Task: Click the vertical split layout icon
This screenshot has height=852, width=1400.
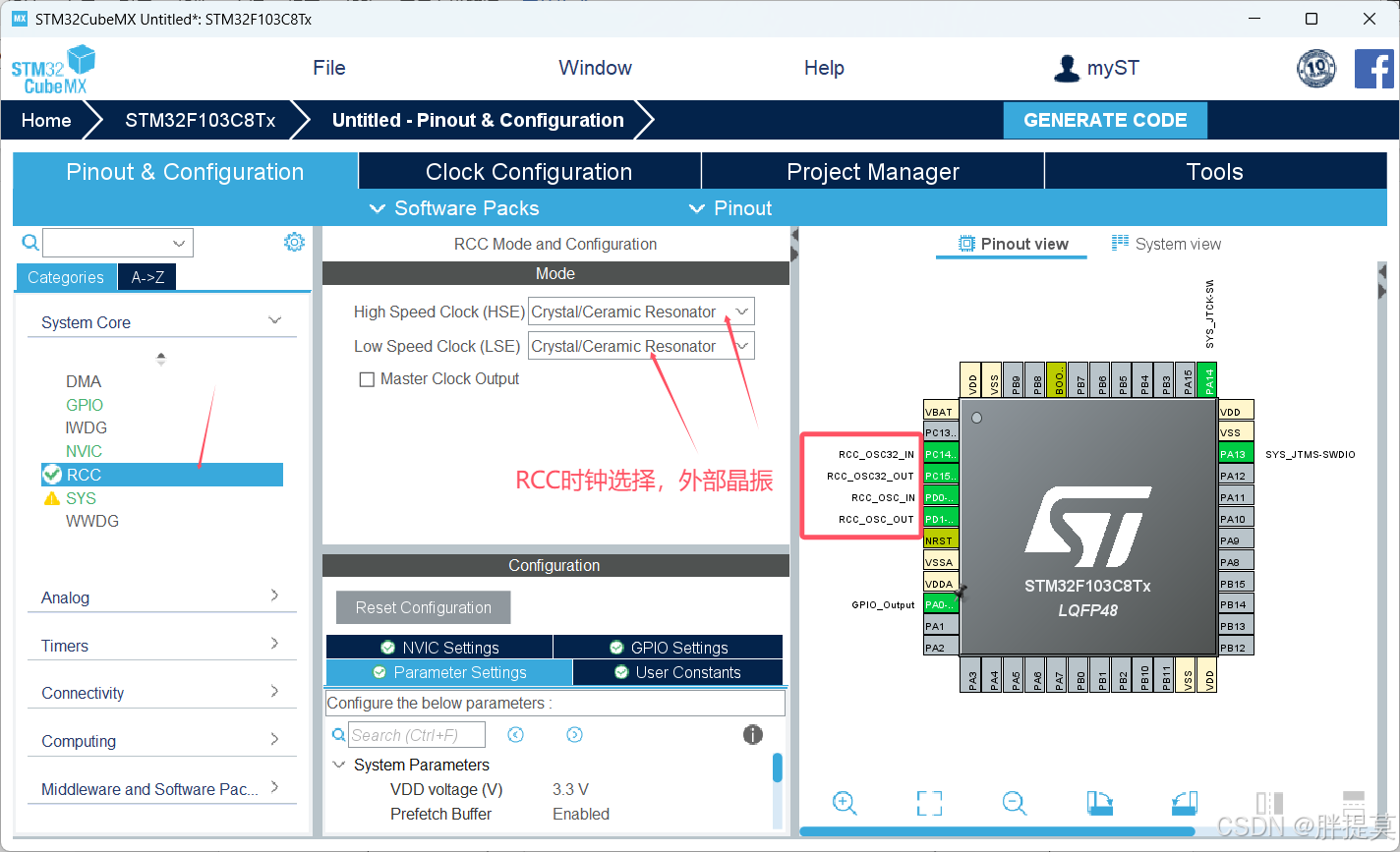Action: click(x=1269, y=803)
